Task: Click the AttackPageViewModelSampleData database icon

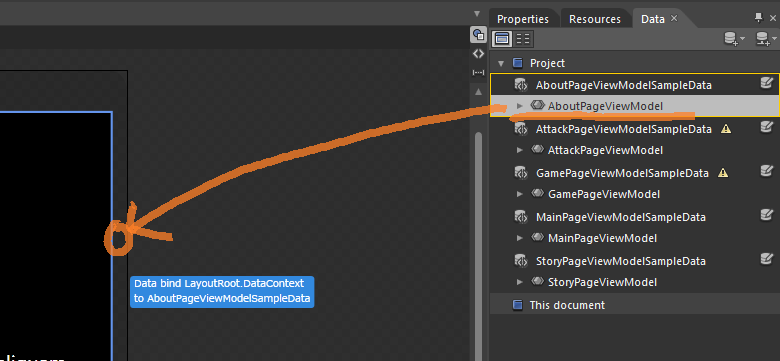Action: pyautogui.click(x=520, y=129)
